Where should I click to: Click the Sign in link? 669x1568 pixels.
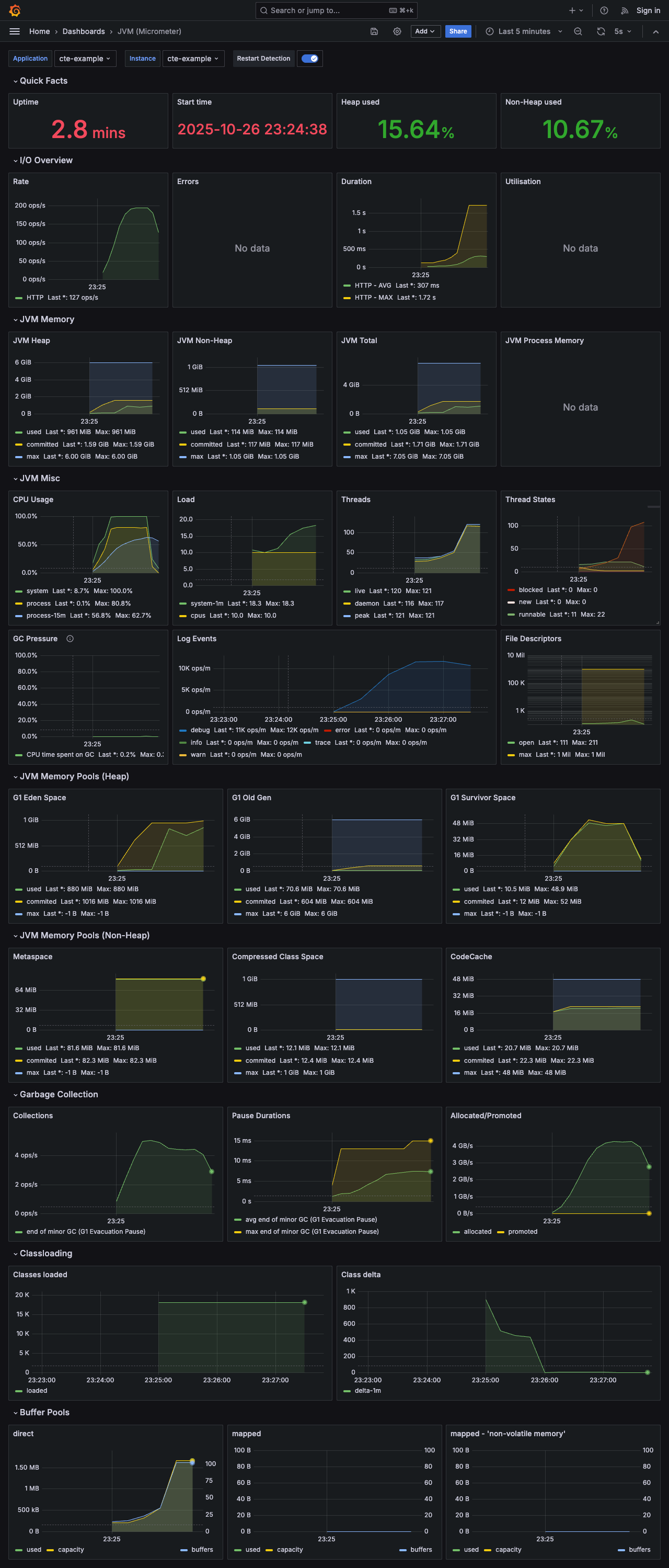coord(648,10)
